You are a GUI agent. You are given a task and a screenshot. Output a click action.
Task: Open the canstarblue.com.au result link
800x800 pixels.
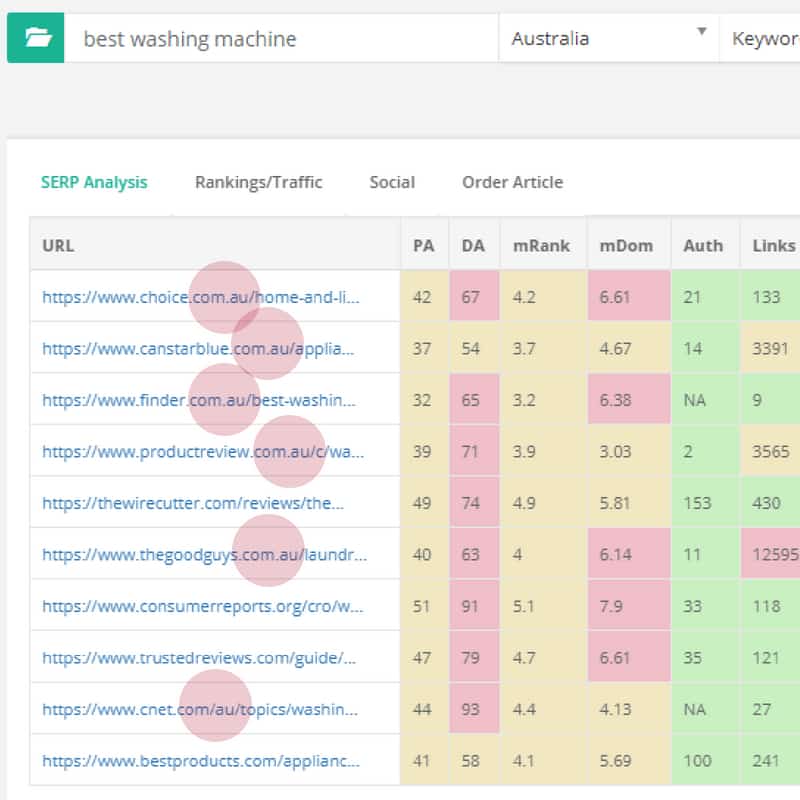(198, 349)
